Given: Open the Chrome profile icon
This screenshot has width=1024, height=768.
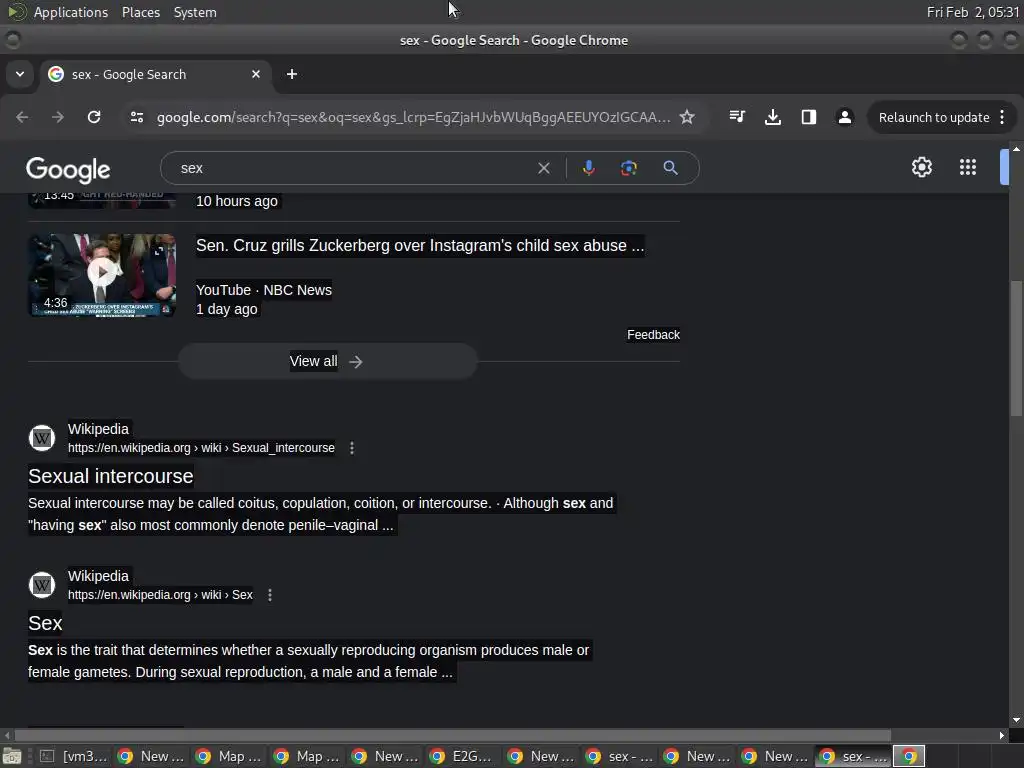Looking at the screenshot, I should pyautogui.click(x=844, y=118).
